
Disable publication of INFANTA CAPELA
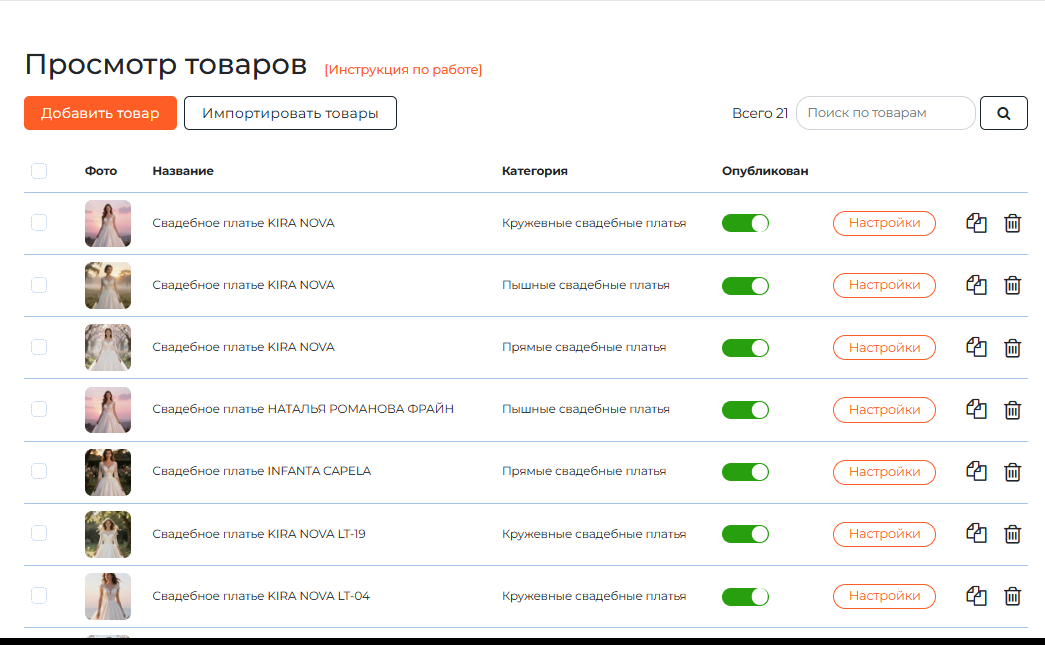(745, 472)
